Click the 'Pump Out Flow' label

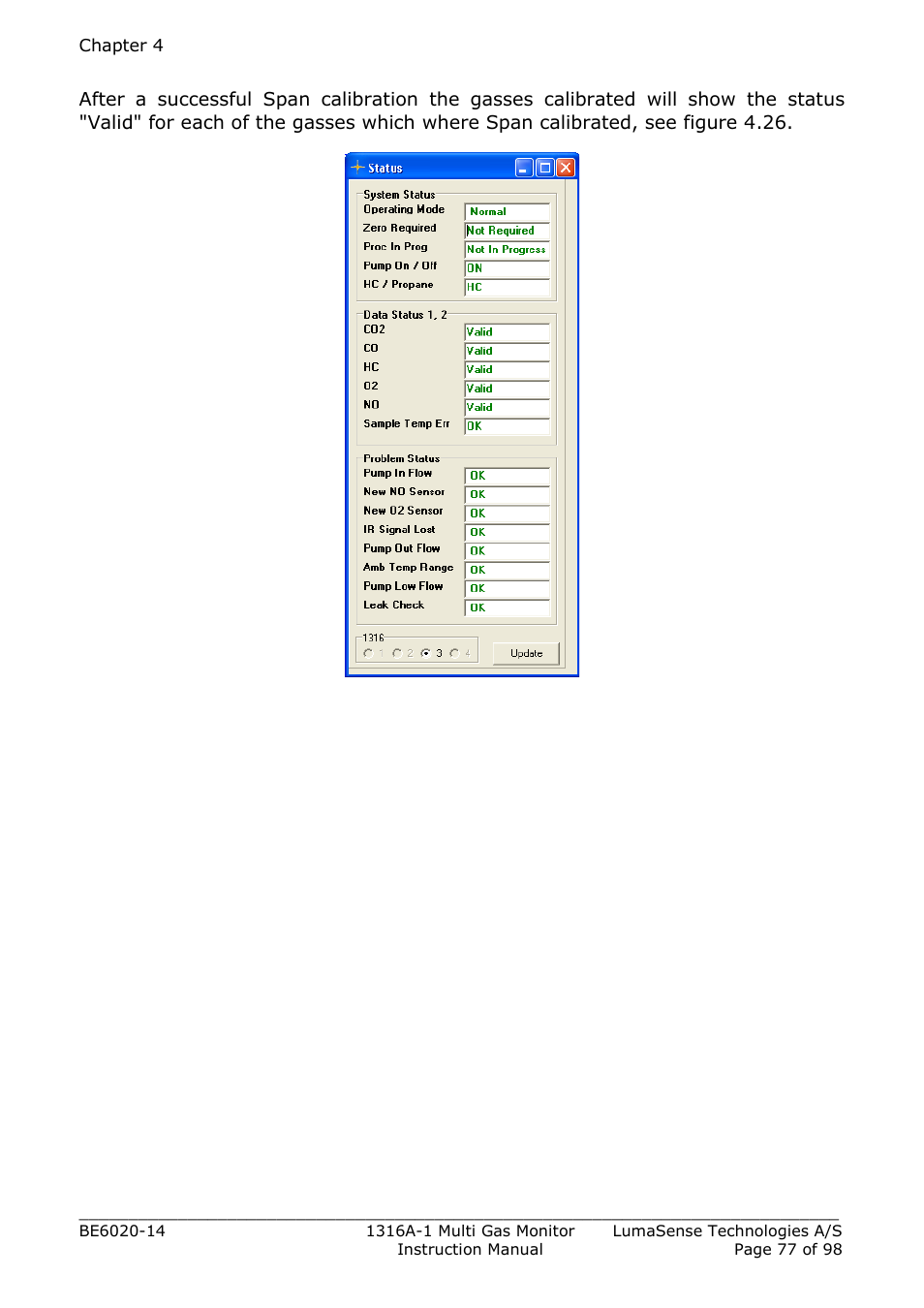click(x=402, y=548)
